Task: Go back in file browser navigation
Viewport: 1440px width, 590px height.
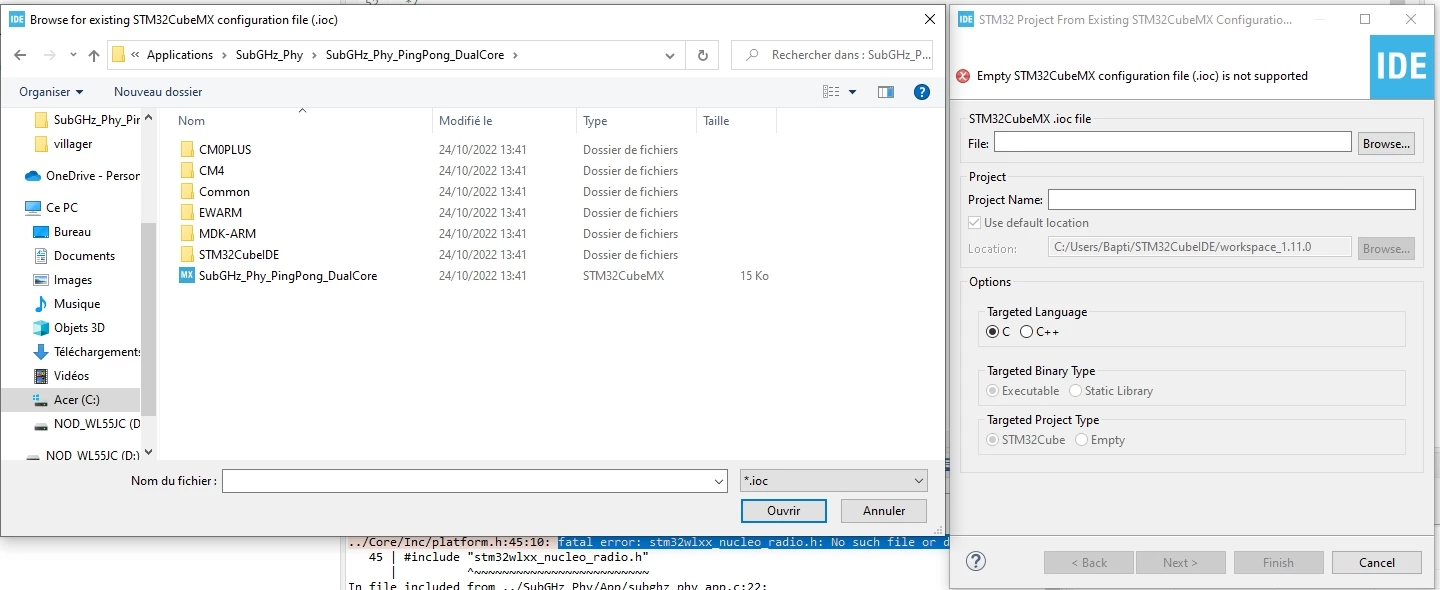Action: tap(20, 55)
